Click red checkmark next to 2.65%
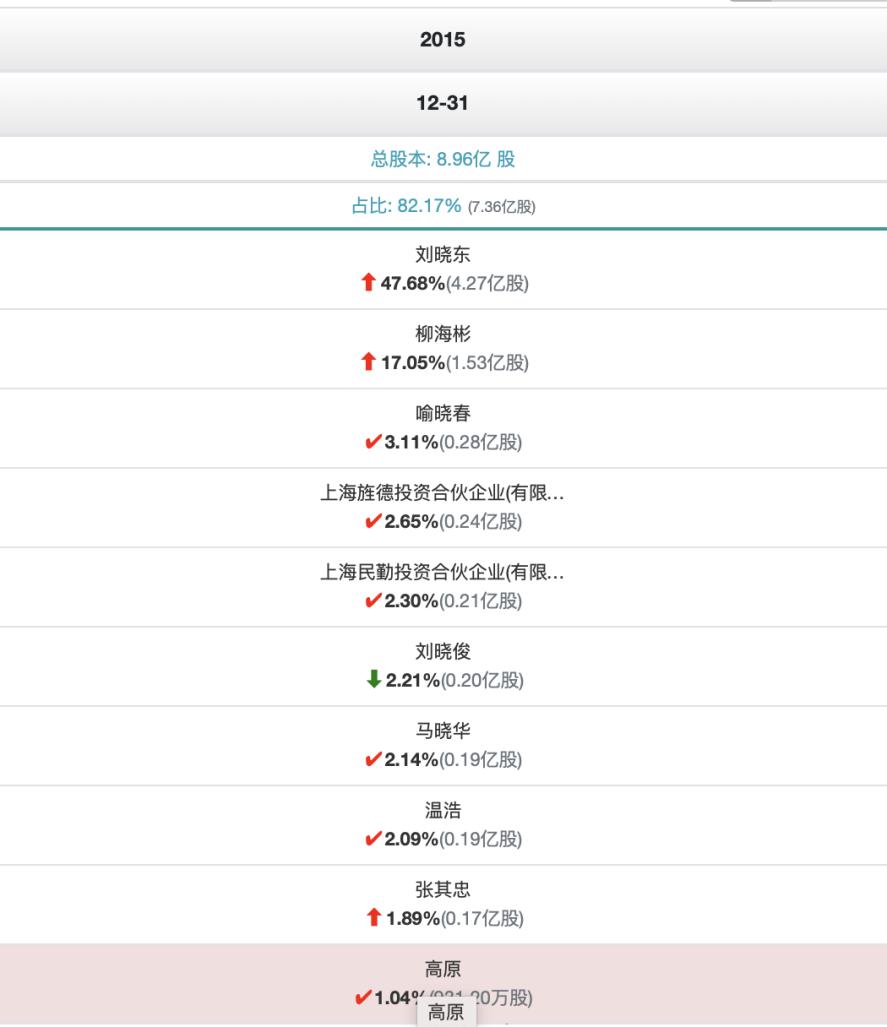 click(x=374, y=521)
